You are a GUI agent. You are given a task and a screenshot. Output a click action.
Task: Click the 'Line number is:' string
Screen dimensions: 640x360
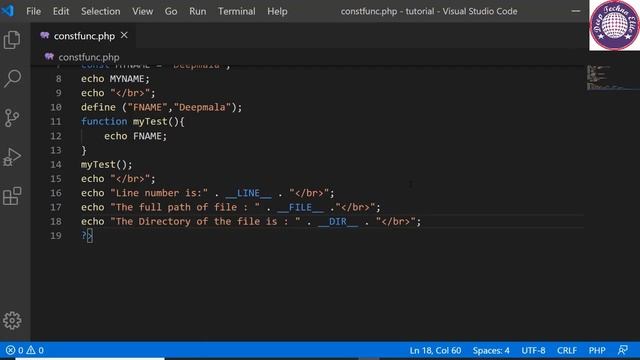click(159, 193)
